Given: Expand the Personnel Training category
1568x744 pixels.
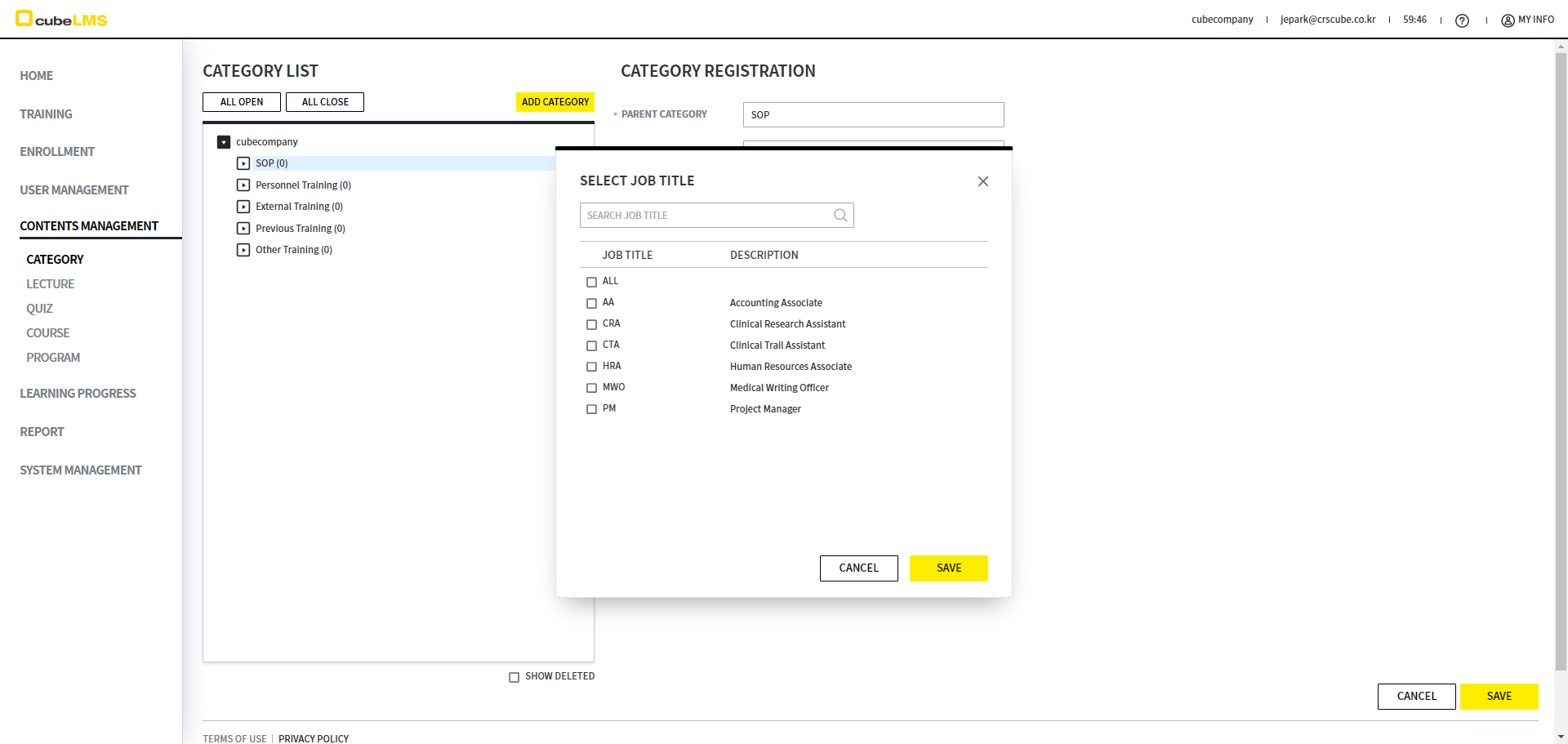Looking at the screenshot, I should point(243,185).
